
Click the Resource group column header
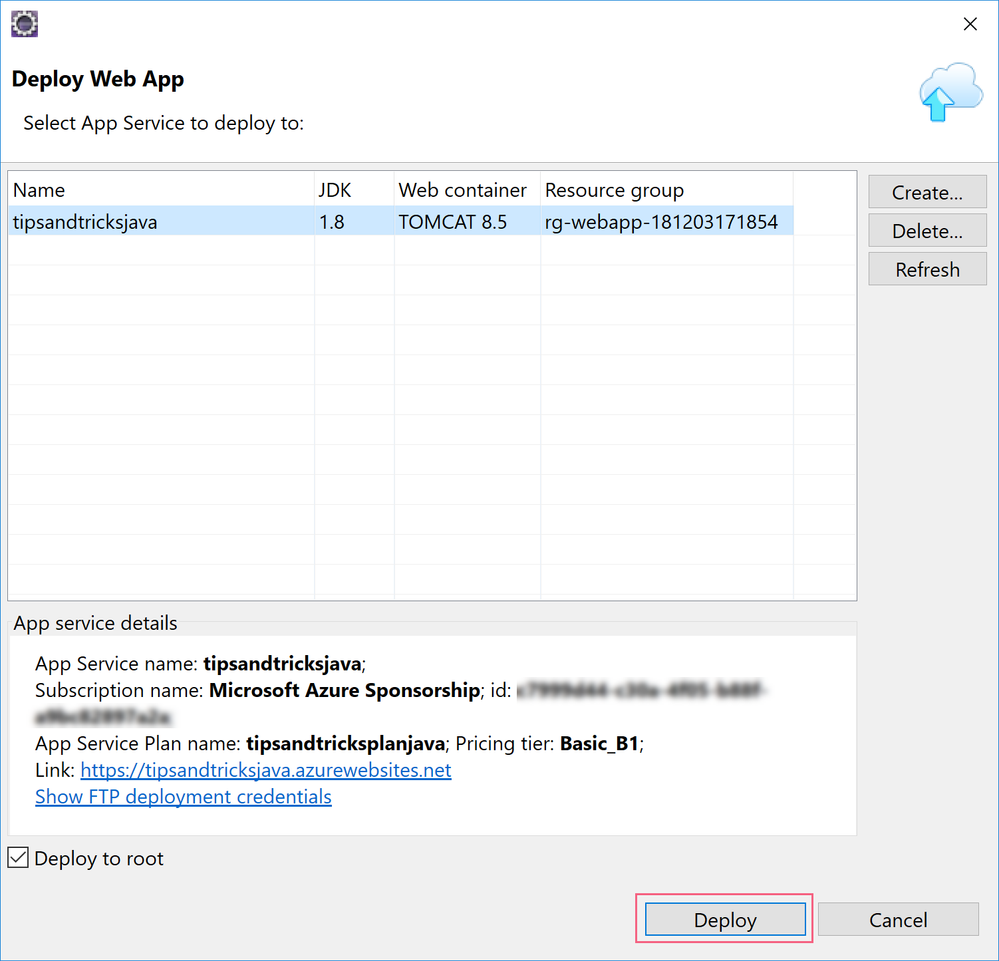667,190
